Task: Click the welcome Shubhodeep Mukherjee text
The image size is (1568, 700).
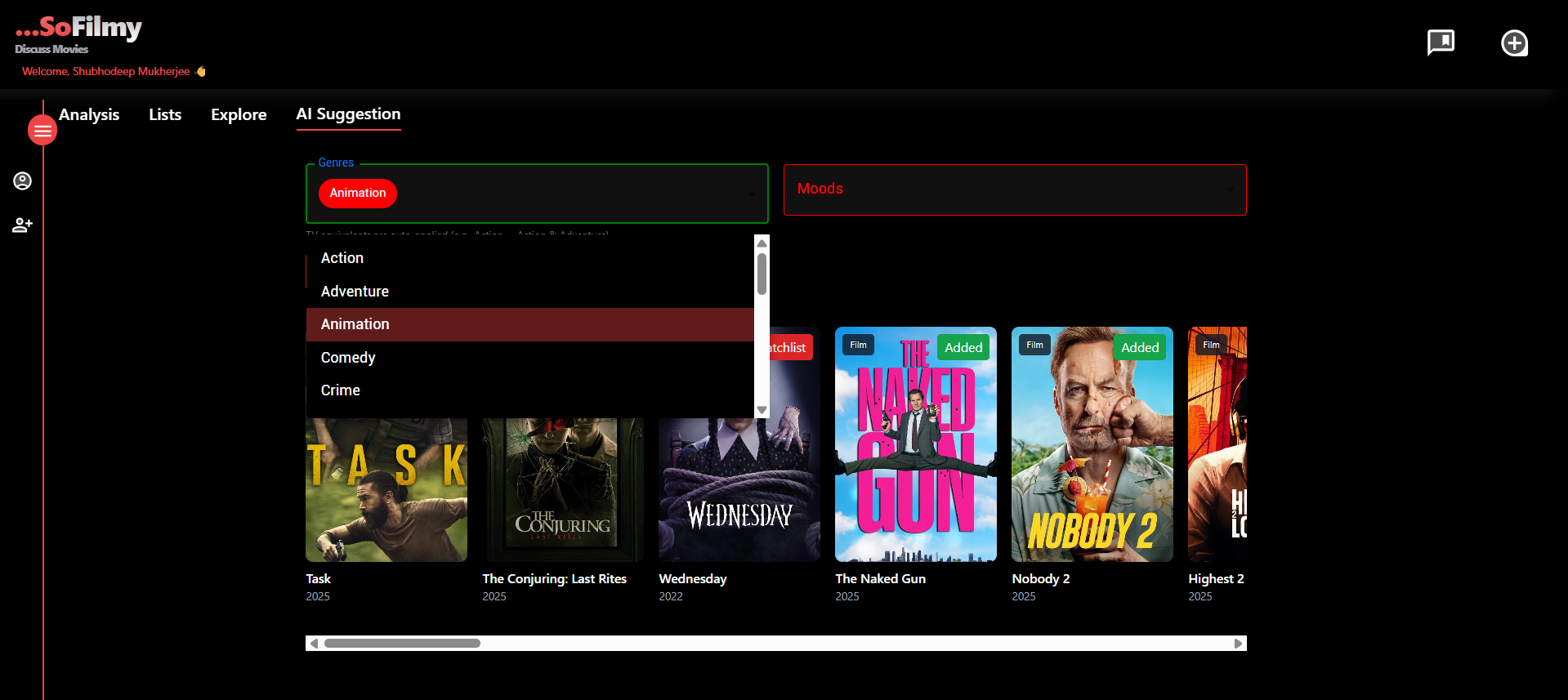Action: (x=114, y=71)
